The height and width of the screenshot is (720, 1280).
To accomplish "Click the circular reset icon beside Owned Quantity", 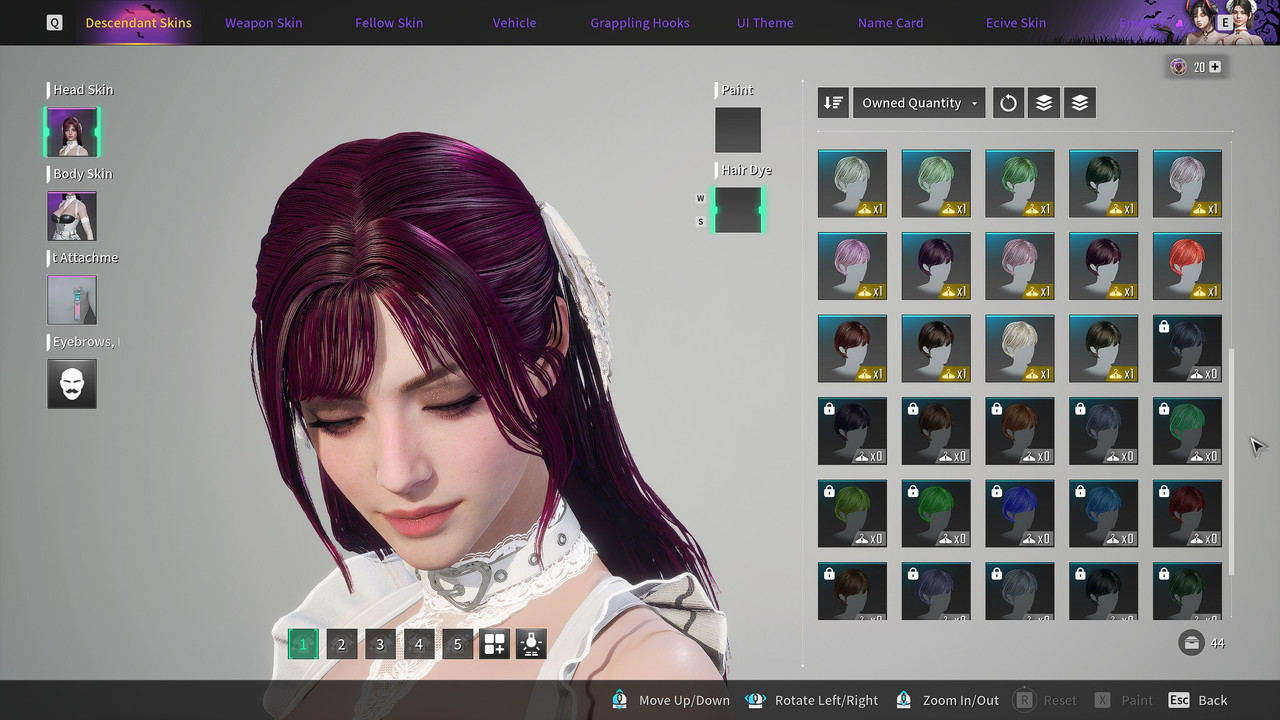I will click(x=1008, y=103).
